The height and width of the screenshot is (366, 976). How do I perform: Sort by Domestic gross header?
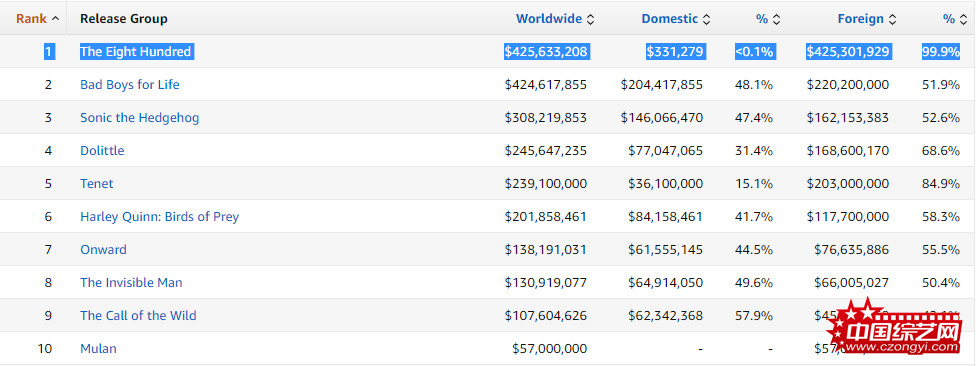pyautogui.click(x=670, y=19)
